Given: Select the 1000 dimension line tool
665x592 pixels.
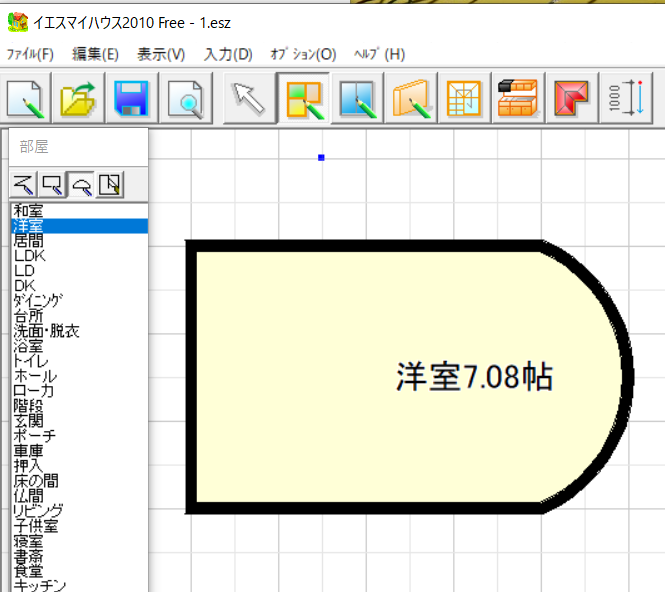Looking at the screenshot, I should coord(626,98).
